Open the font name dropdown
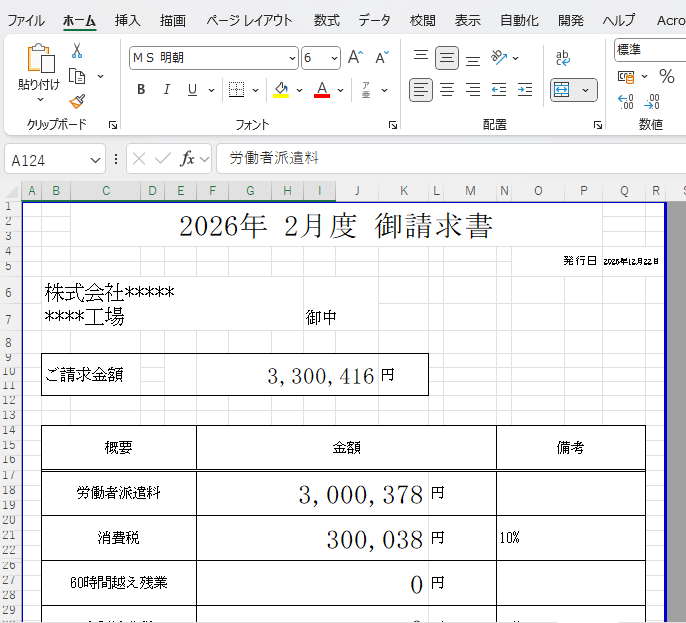This screenshot has width=686, height=623. pyautogui.click(x=292, y=58)
